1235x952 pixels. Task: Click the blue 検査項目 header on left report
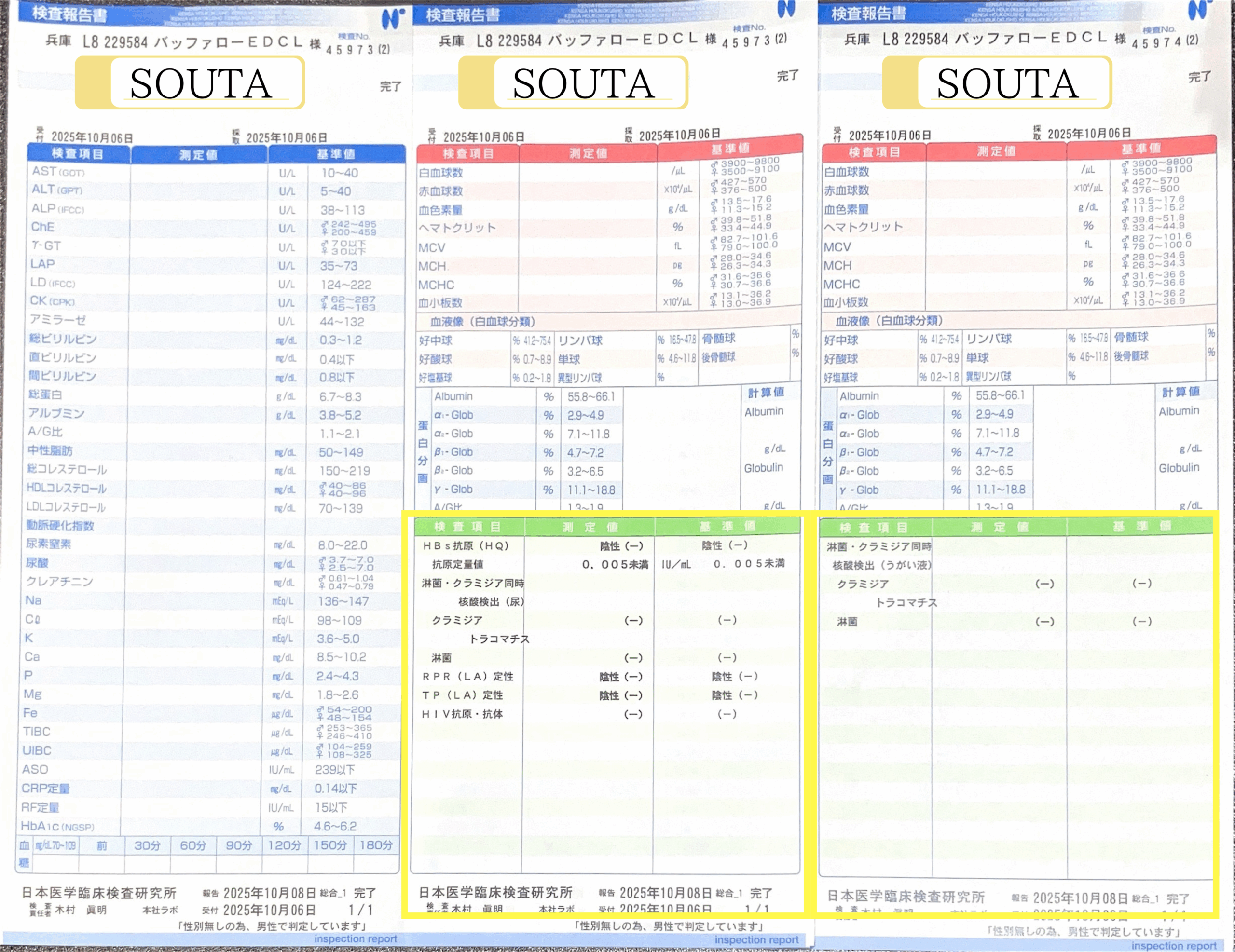point(78,154)
